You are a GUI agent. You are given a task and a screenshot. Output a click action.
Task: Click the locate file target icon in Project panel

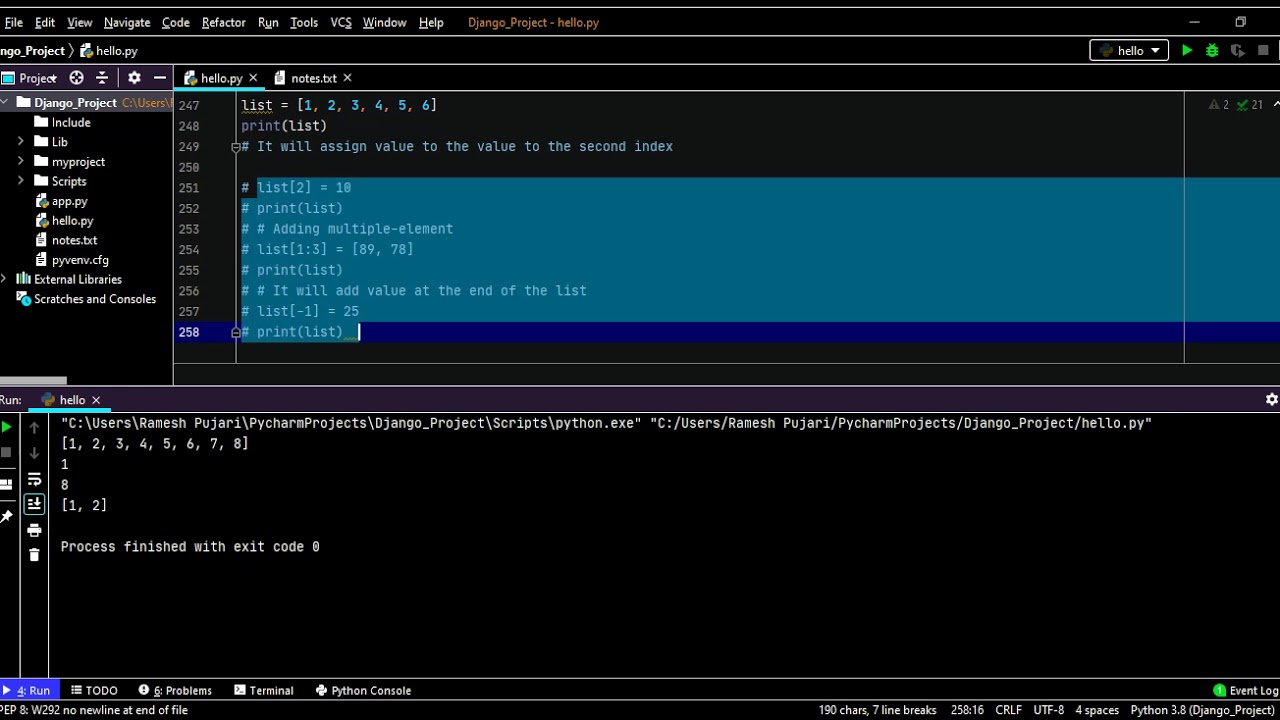[76, 77]
